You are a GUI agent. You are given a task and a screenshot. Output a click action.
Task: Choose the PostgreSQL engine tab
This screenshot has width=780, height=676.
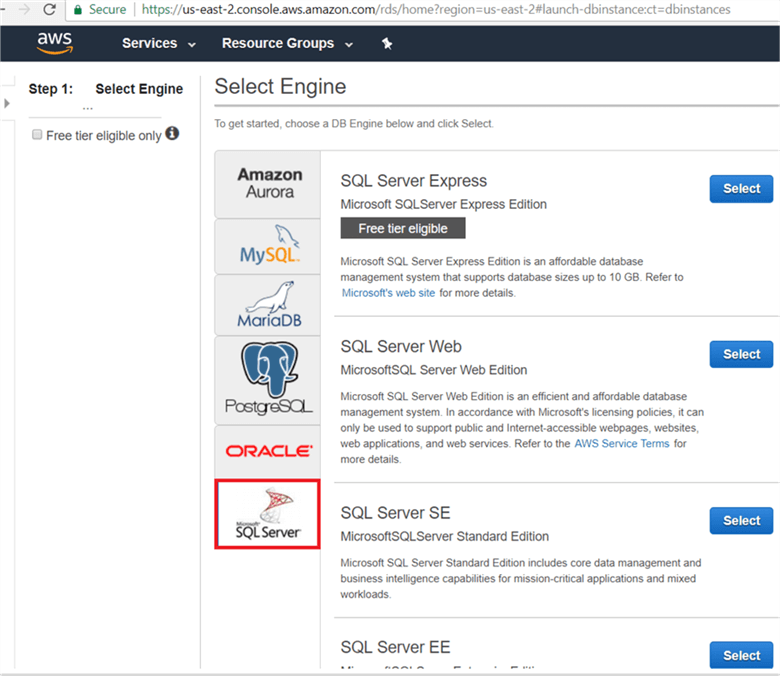point(268,380)
